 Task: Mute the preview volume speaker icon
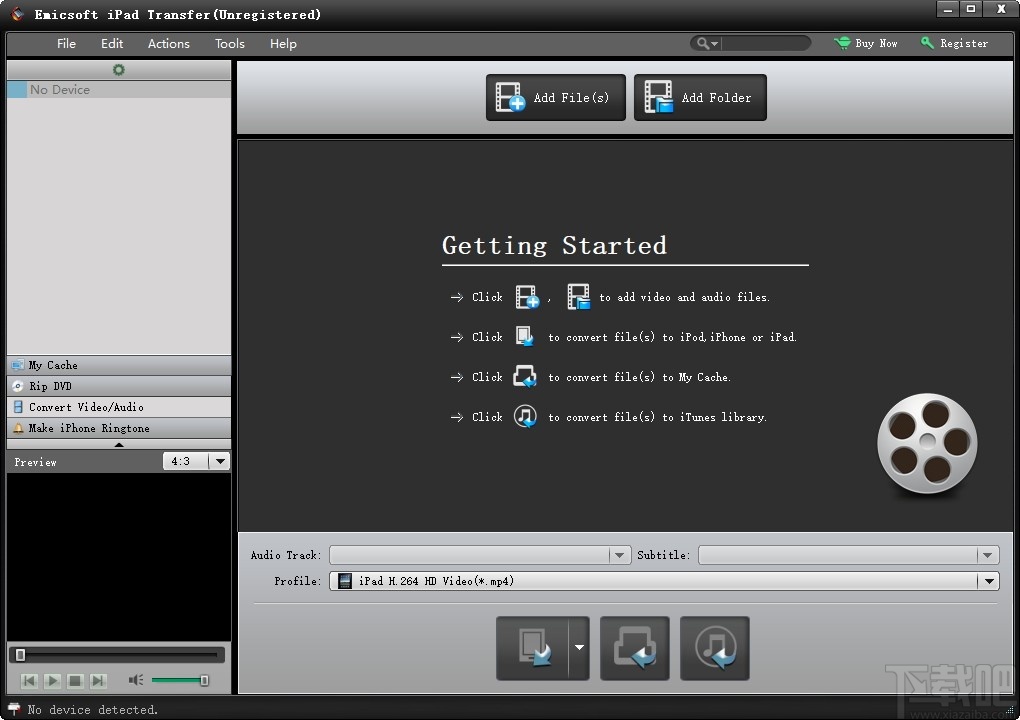click(135, 680)
